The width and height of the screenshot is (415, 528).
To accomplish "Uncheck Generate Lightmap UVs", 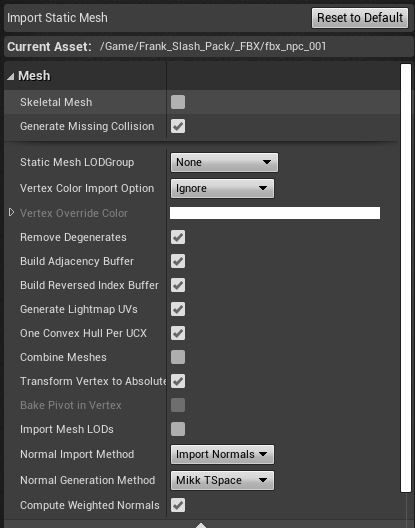I will point(178,309).
